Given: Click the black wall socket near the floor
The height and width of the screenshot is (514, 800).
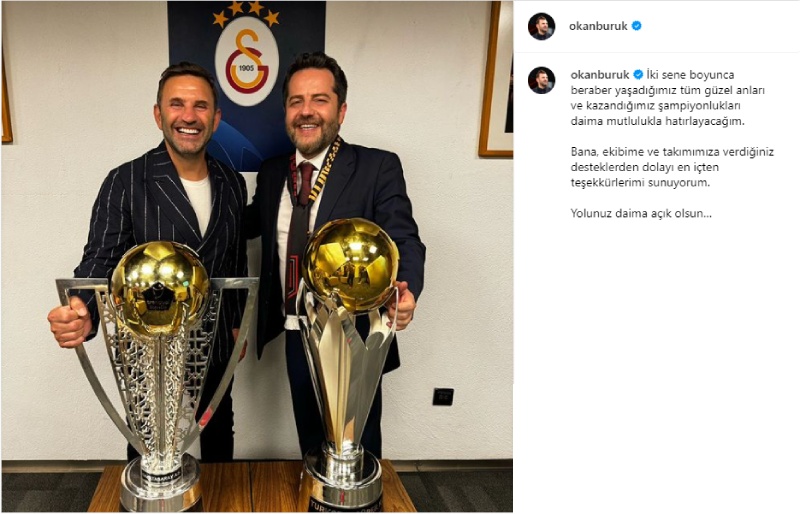Looking at the screenshot, I should pos(443,397).
